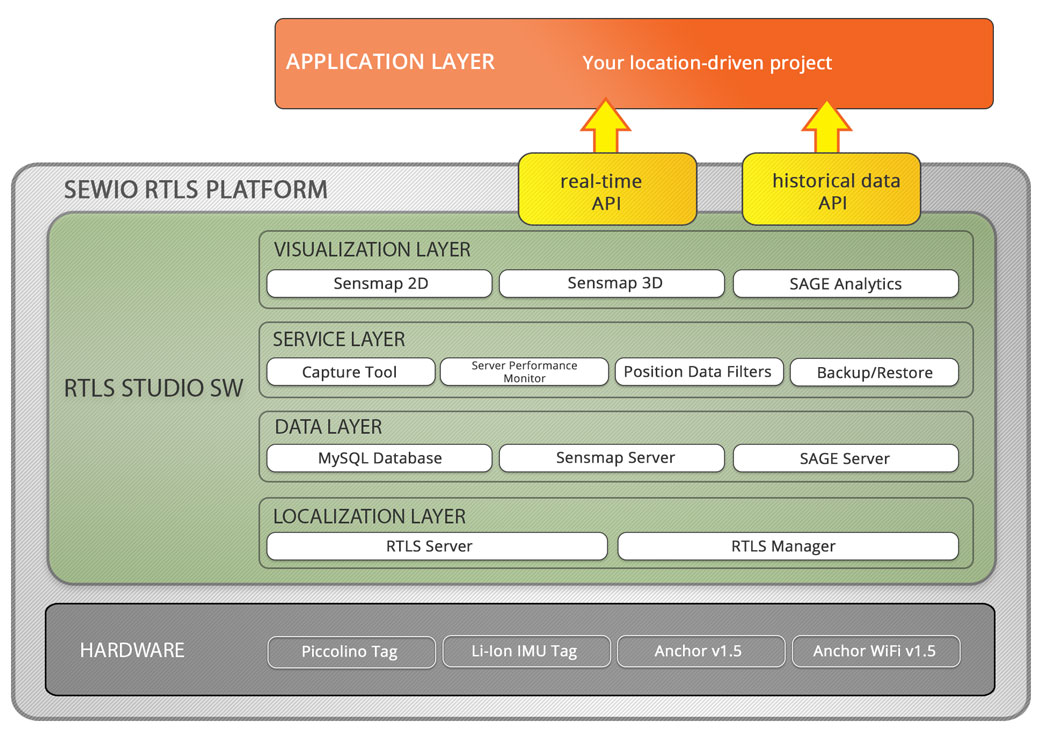Select the Sensmap 2D box

379,283
